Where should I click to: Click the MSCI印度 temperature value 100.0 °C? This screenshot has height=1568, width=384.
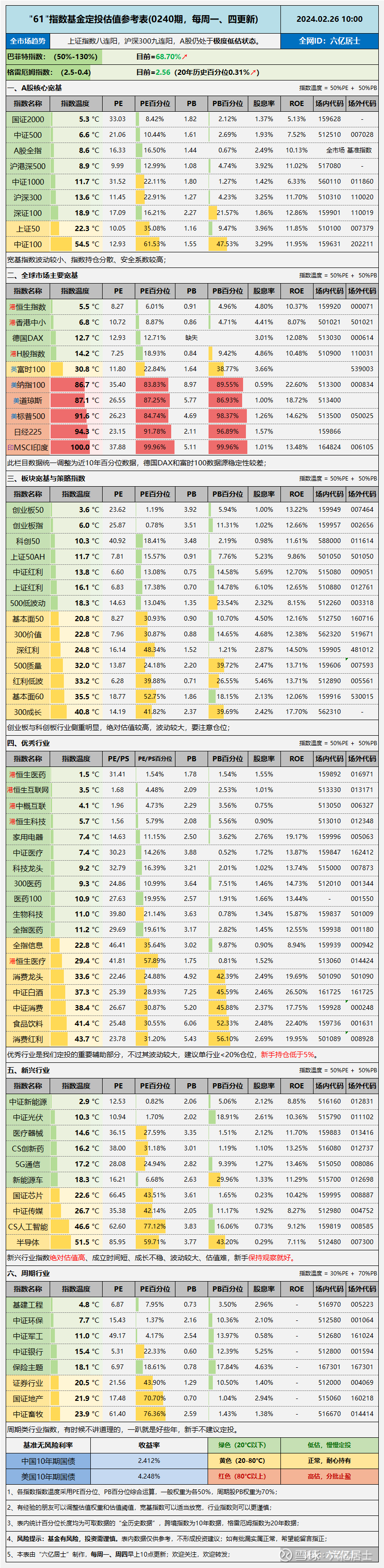click(x=85, y=447)
